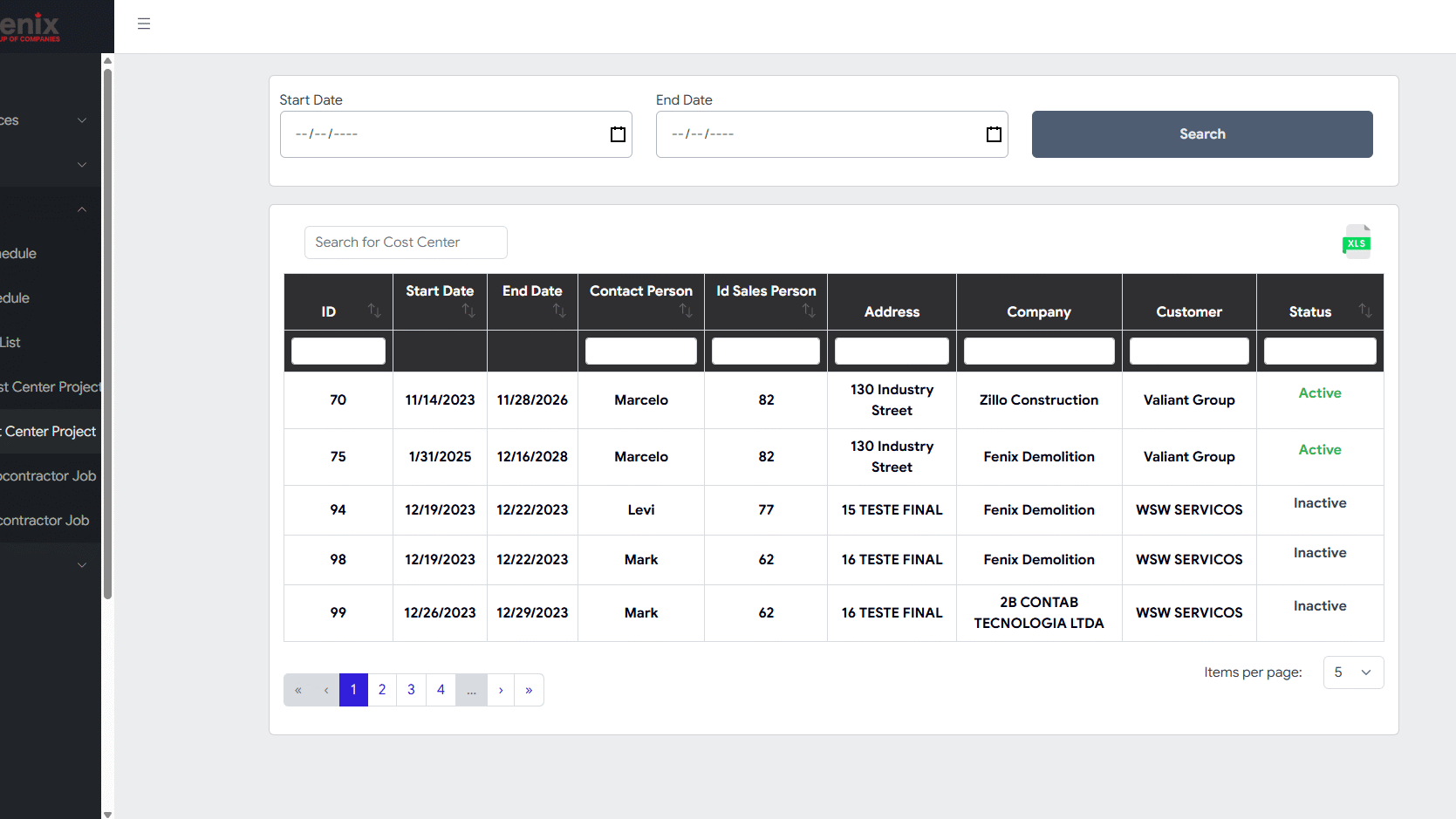Screen dimensions: 1456x819
Task: Sort by End Date column arrows
Action: pos(559,311)
